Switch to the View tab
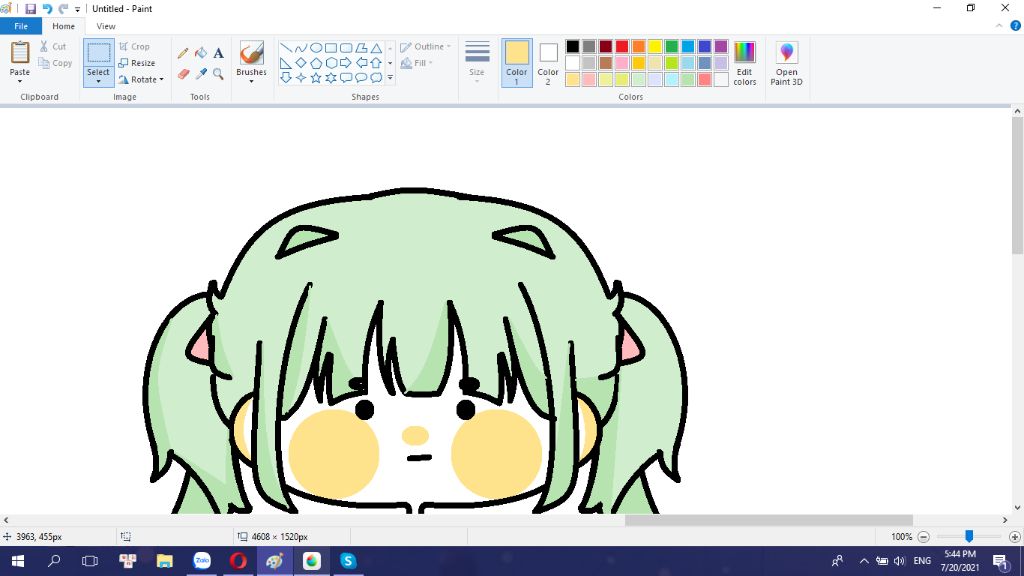 pyautogui.click(x=106, y=26)
